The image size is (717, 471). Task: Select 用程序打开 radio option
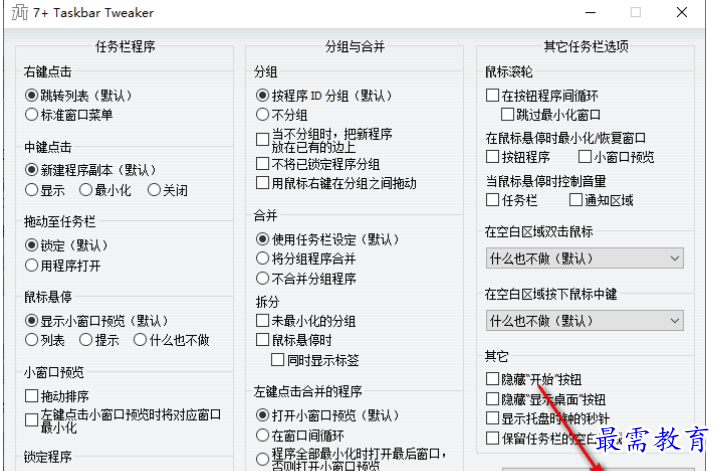point(31,265)
